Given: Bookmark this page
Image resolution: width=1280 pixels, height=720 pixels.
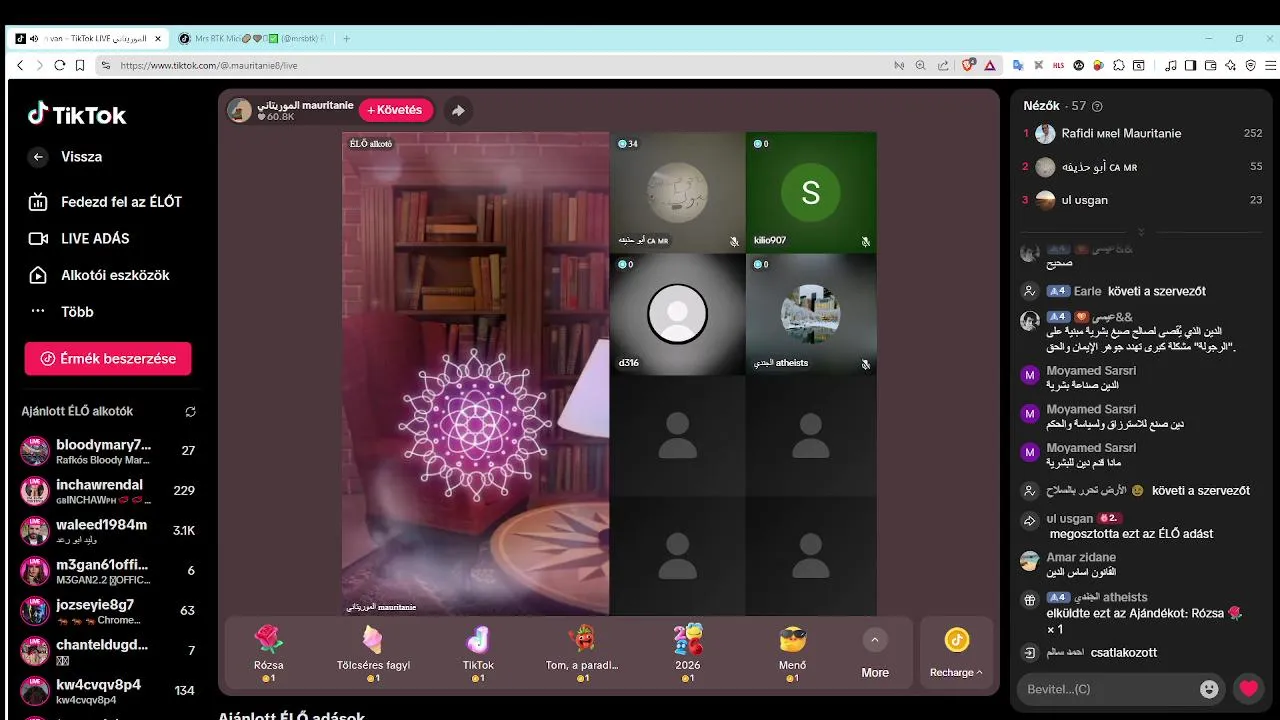Looking at the screenshot, I should (x=78, y=65).
